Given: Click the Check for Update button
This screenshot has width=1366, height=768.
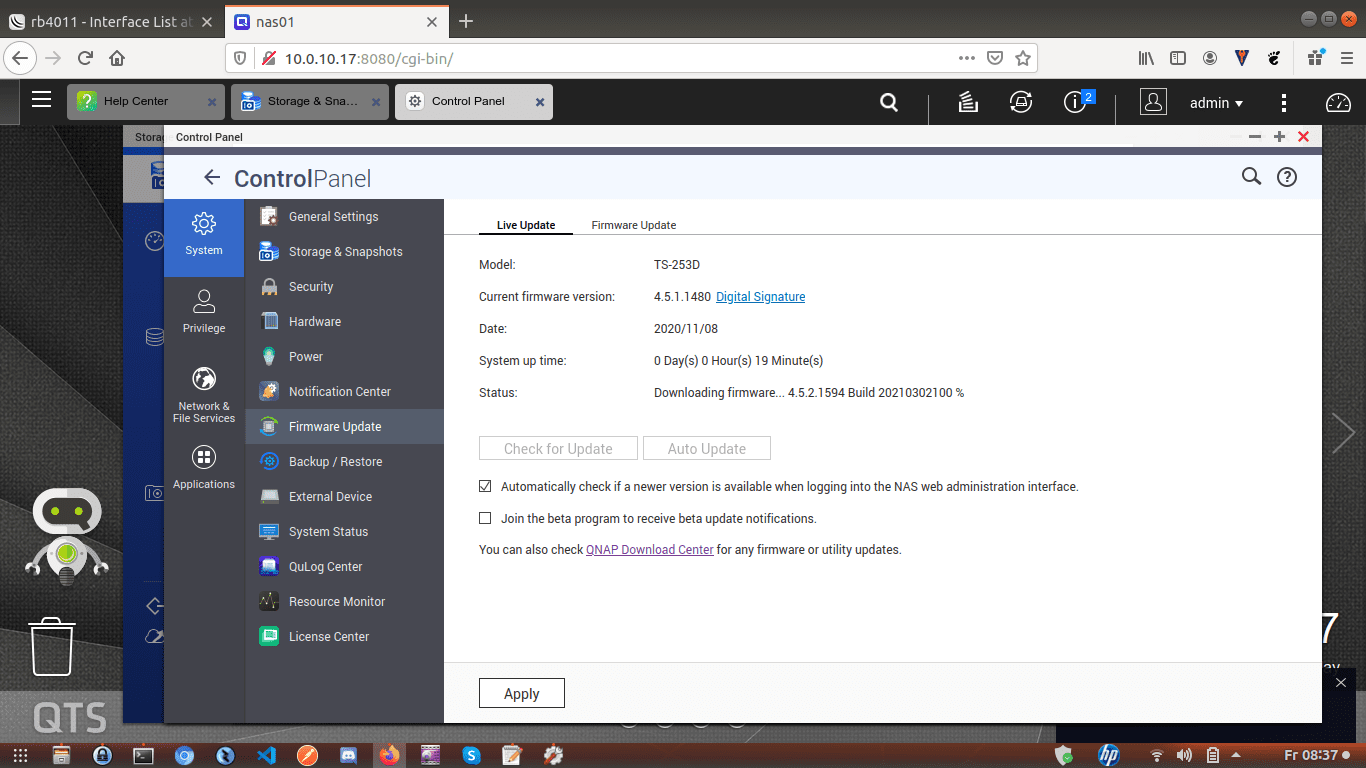Looking at the screenshot, I should pos(558,448).
